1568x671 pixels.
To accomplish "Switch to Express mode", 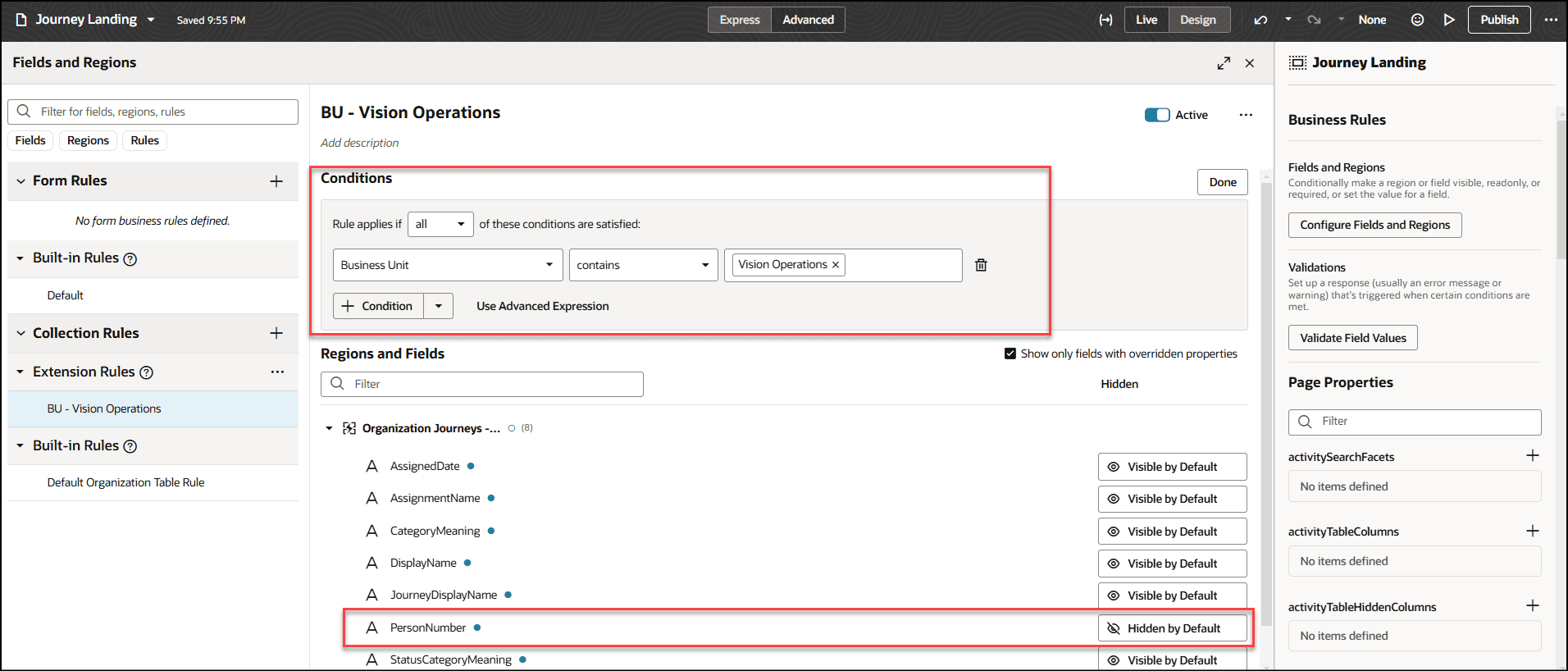I will coord(740,20).
